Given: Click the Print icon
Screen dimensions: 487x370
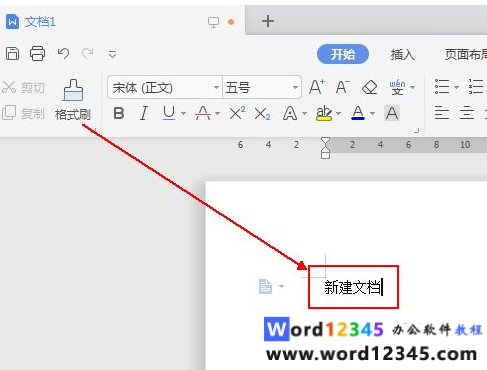Looking at the screenshot, I should point(37,53).
